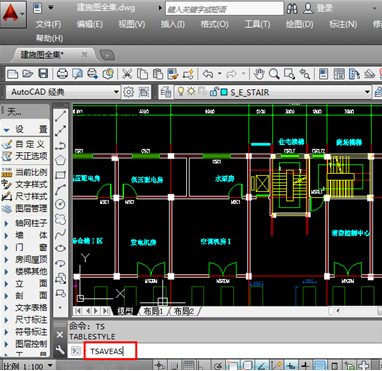Screen dimensions: 382x371
Task: Toggle layer freeze sun icon
Action: pyautogui.click(x=191, y=91)
